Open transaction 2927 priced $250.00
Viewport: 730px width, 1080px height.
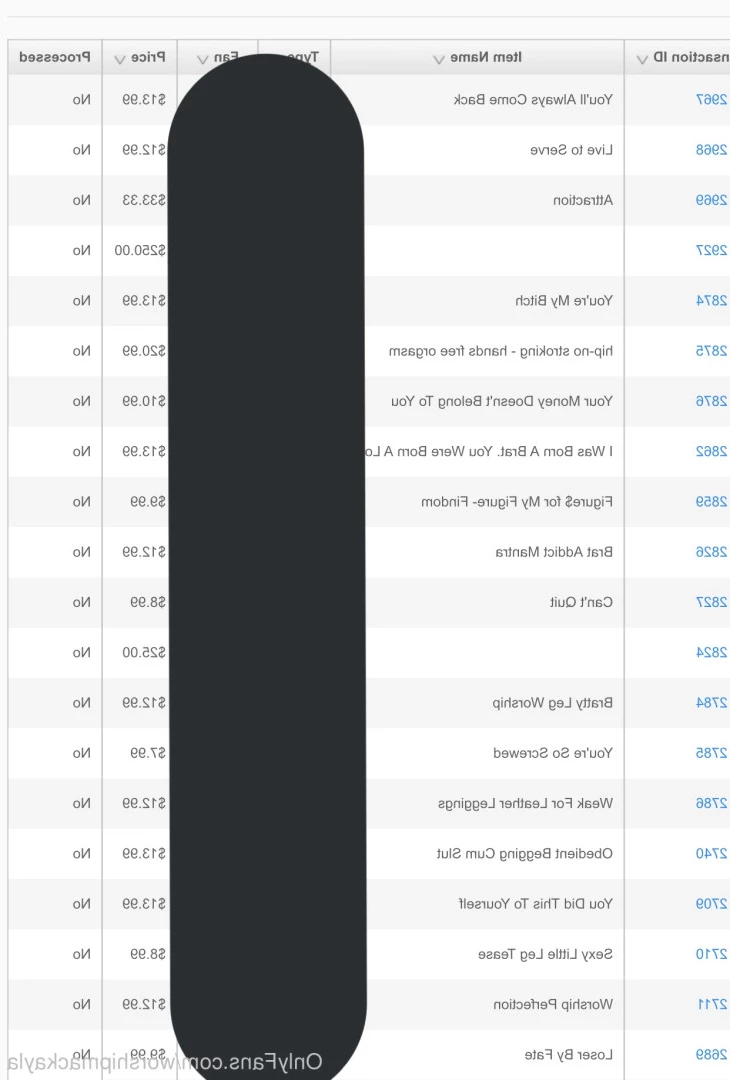point(711,251)
